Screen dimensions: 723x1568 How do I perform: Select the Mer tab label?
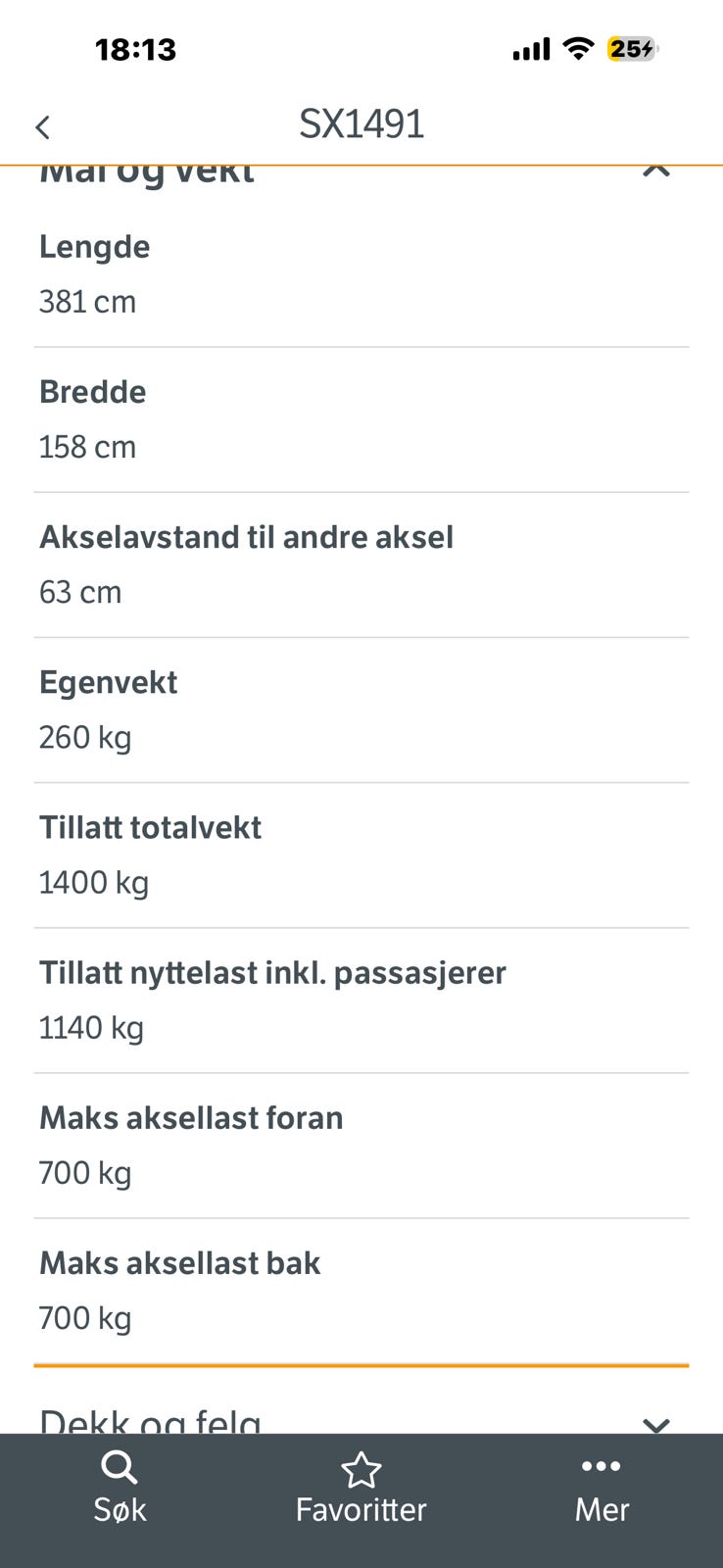pyautogui.click(x=602, y=1509)
